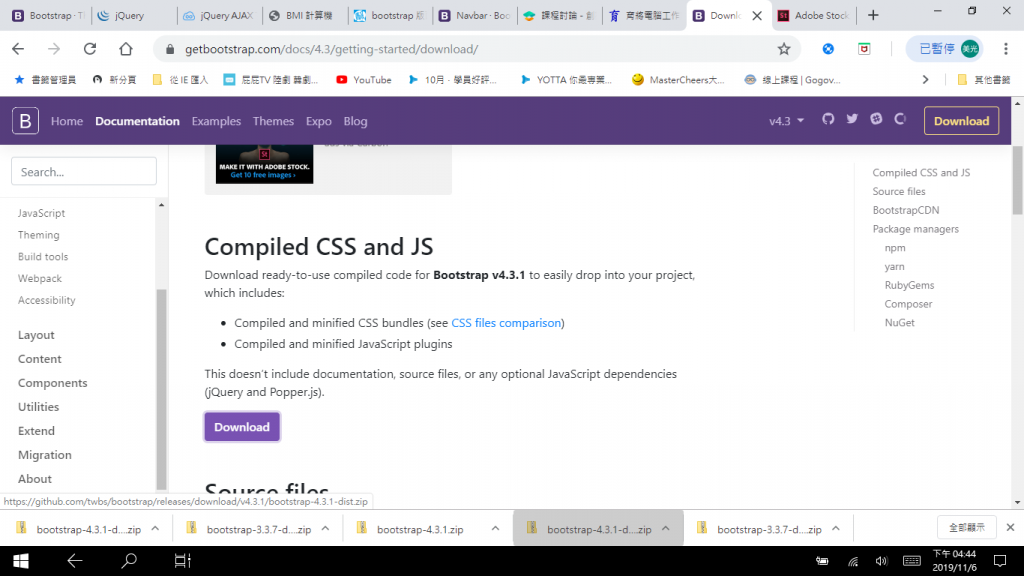The image size is (1024, 576).
Task: Open Webpack page in sidebar
Action: click(x=40, y=278)
